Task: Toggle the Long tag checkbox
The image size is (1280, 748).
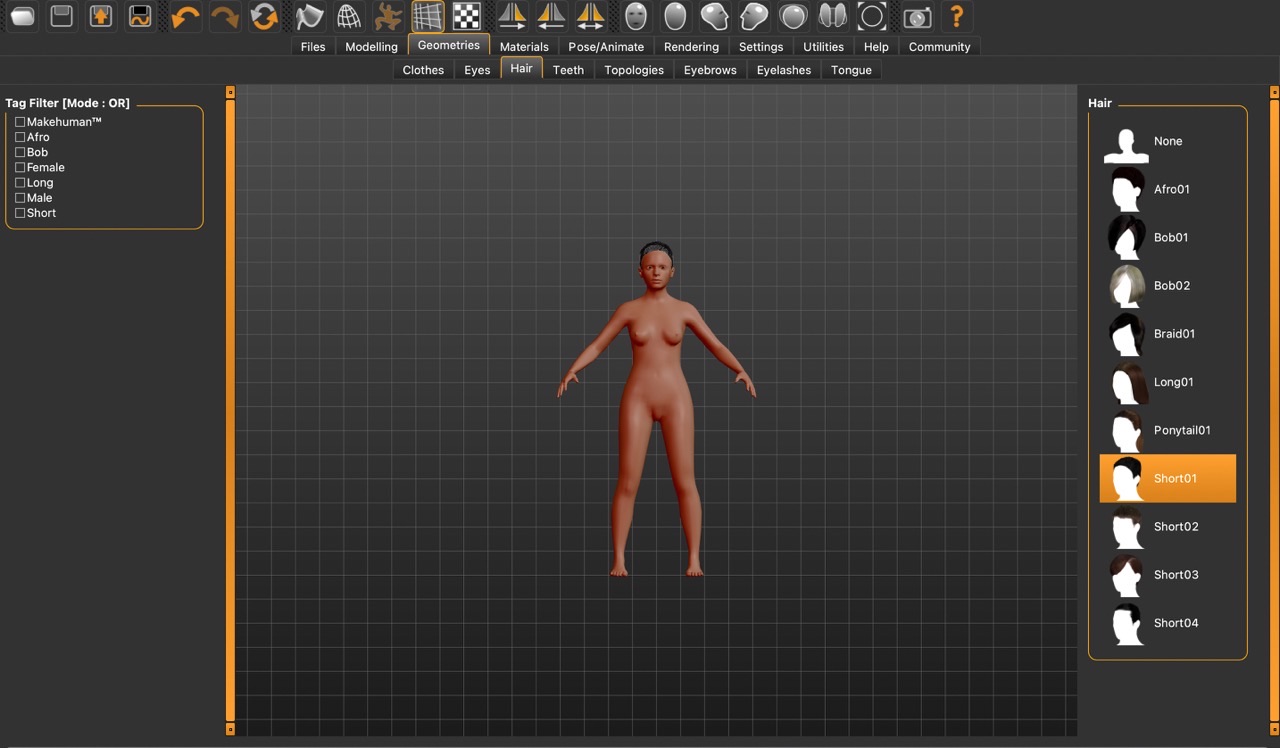Action: [x=20, y=183]
